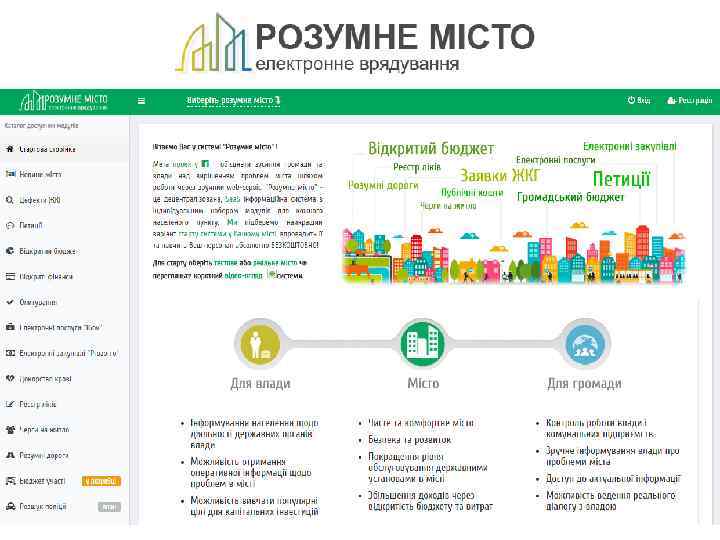
Task: Click the grey 'план' badge
Action: pos(109,506)
